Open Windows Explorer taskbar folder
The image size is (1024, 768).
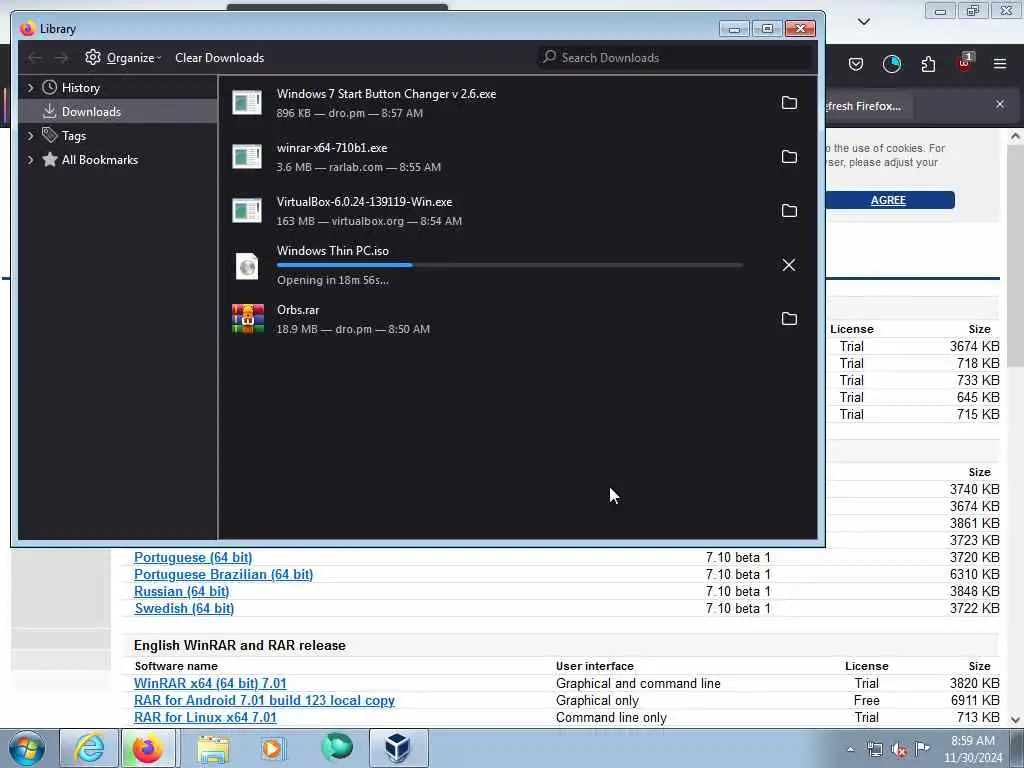[213, 748]
